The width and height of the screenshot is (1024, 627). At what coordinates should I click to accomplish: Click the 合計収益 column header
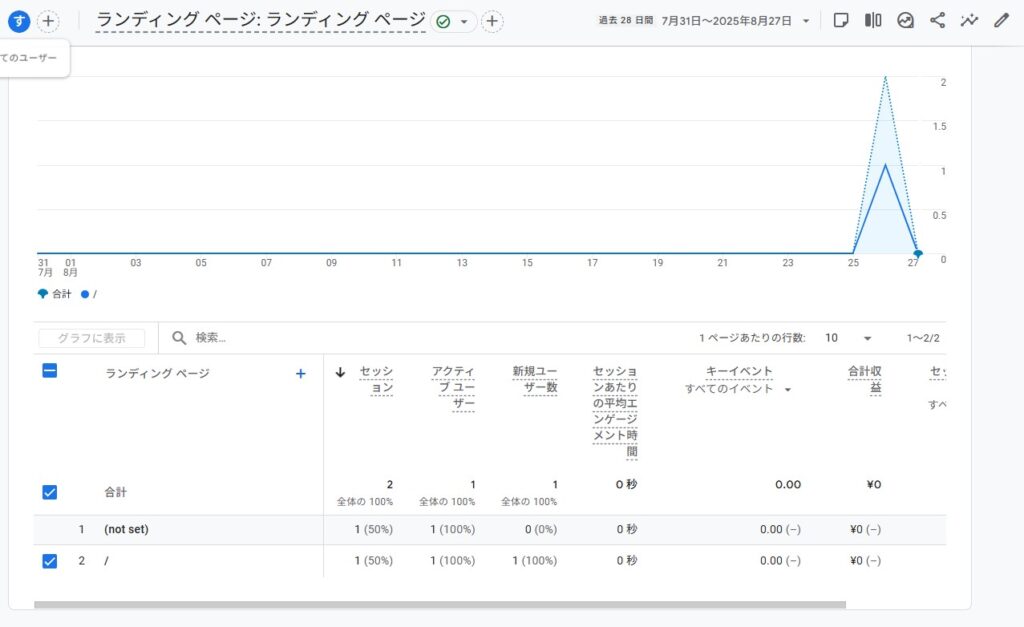(865, 379)
